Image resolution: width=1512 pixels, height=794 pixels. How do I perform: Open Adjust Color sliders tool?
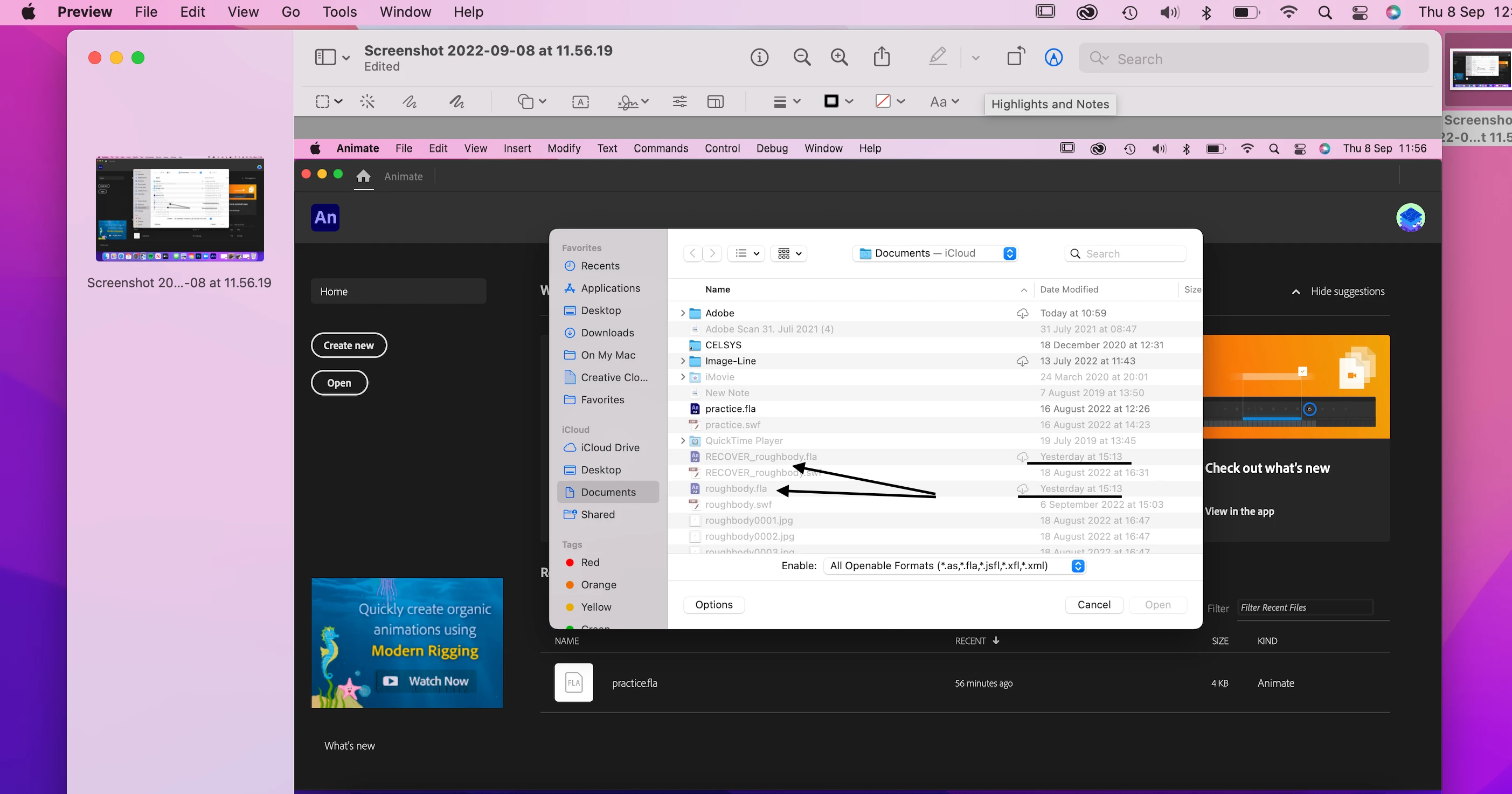pos(679,101)
